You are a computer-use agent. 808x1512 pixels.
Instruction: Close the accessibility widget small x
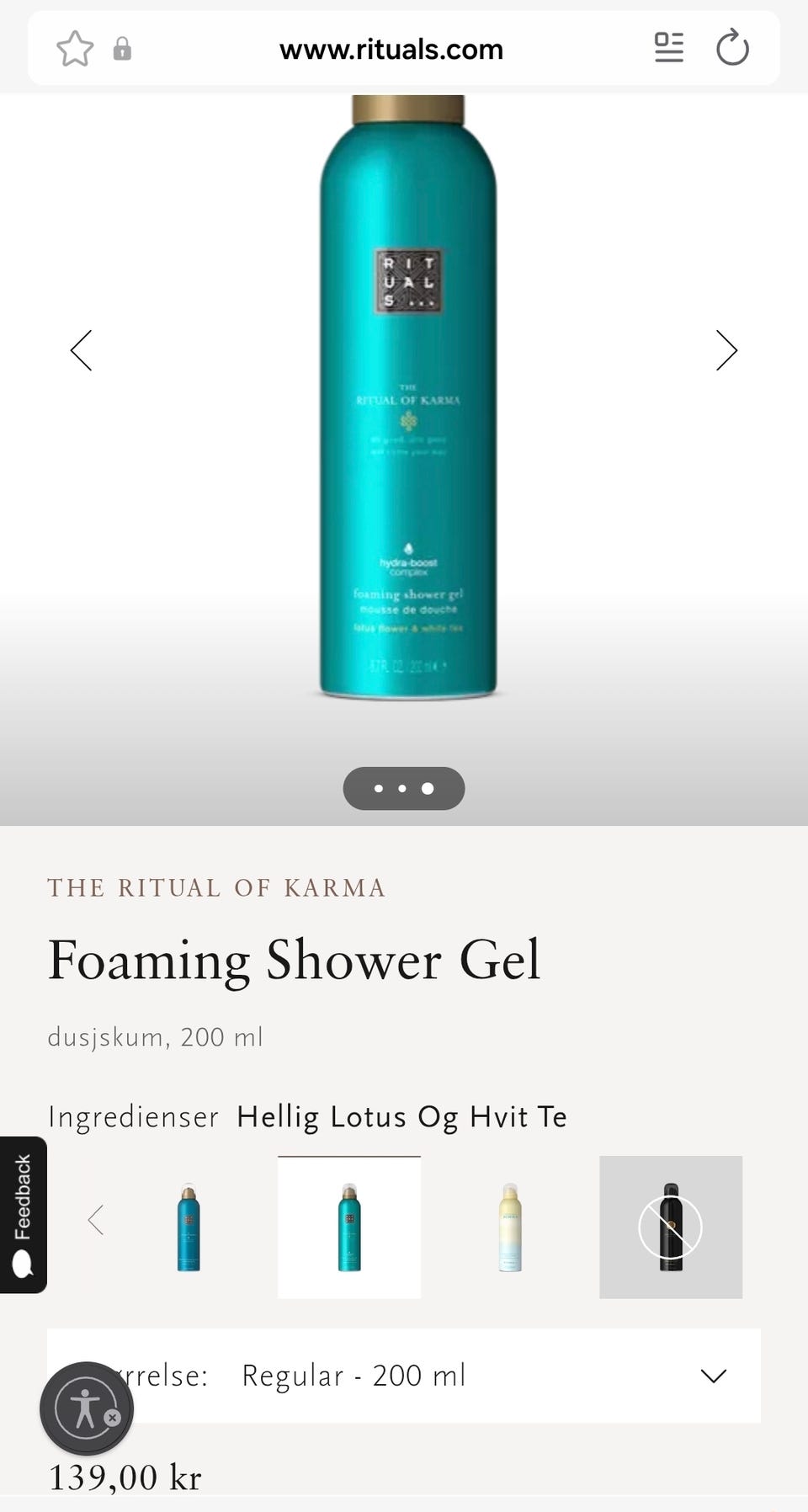coord(112,1418)
